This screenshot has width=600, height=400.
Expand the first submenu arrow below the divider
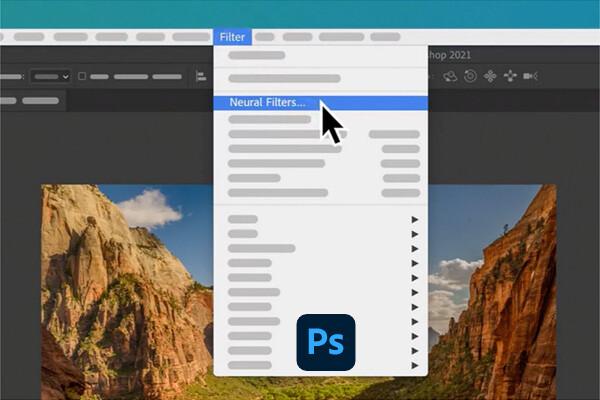tap(414, 219)
